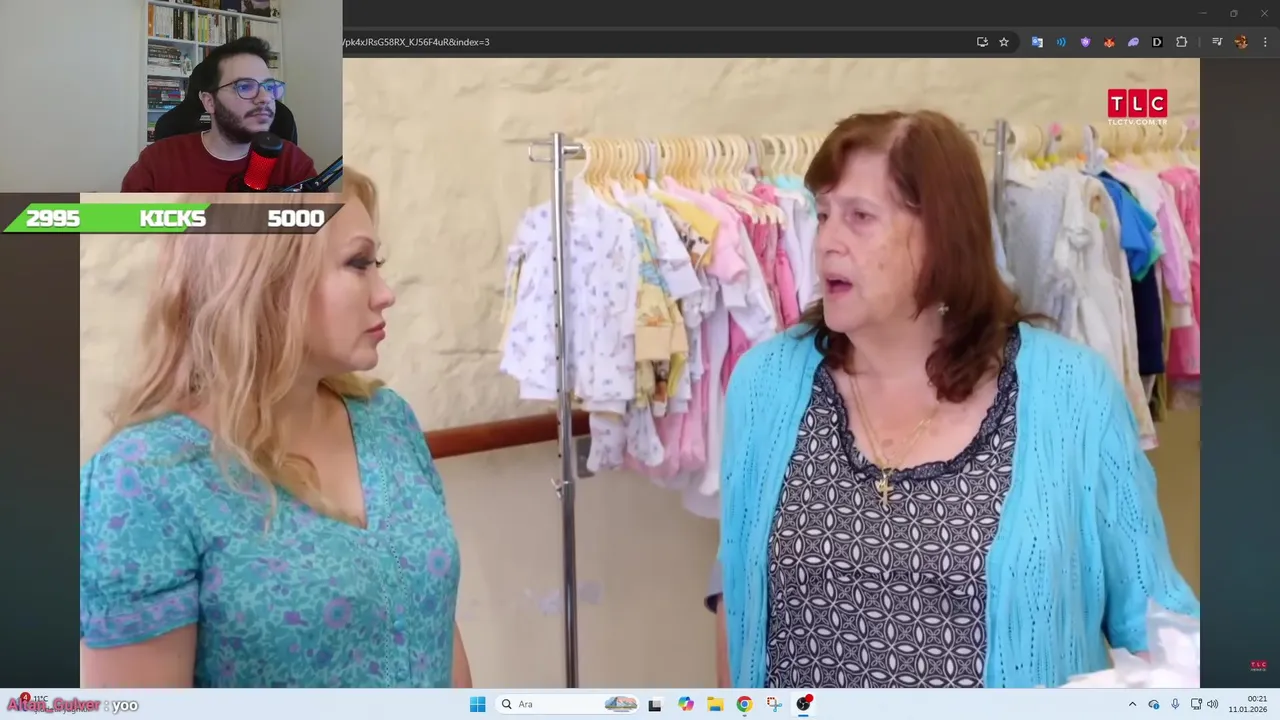The width and height of the screenshot is (1280, 720).
Task: Open File Explorer from the taskbar
Action: pos(715,704)
